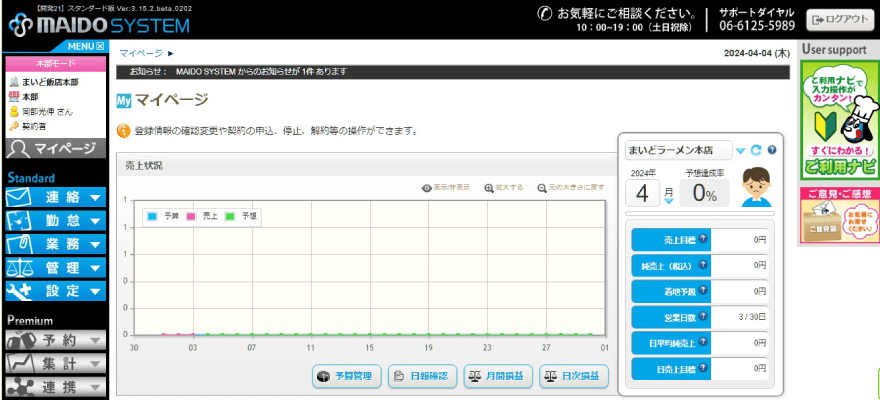The height and width of the screenshot is (400, 880).
Task: Click the help icon for 日売上目標
Action: (703, 367)
